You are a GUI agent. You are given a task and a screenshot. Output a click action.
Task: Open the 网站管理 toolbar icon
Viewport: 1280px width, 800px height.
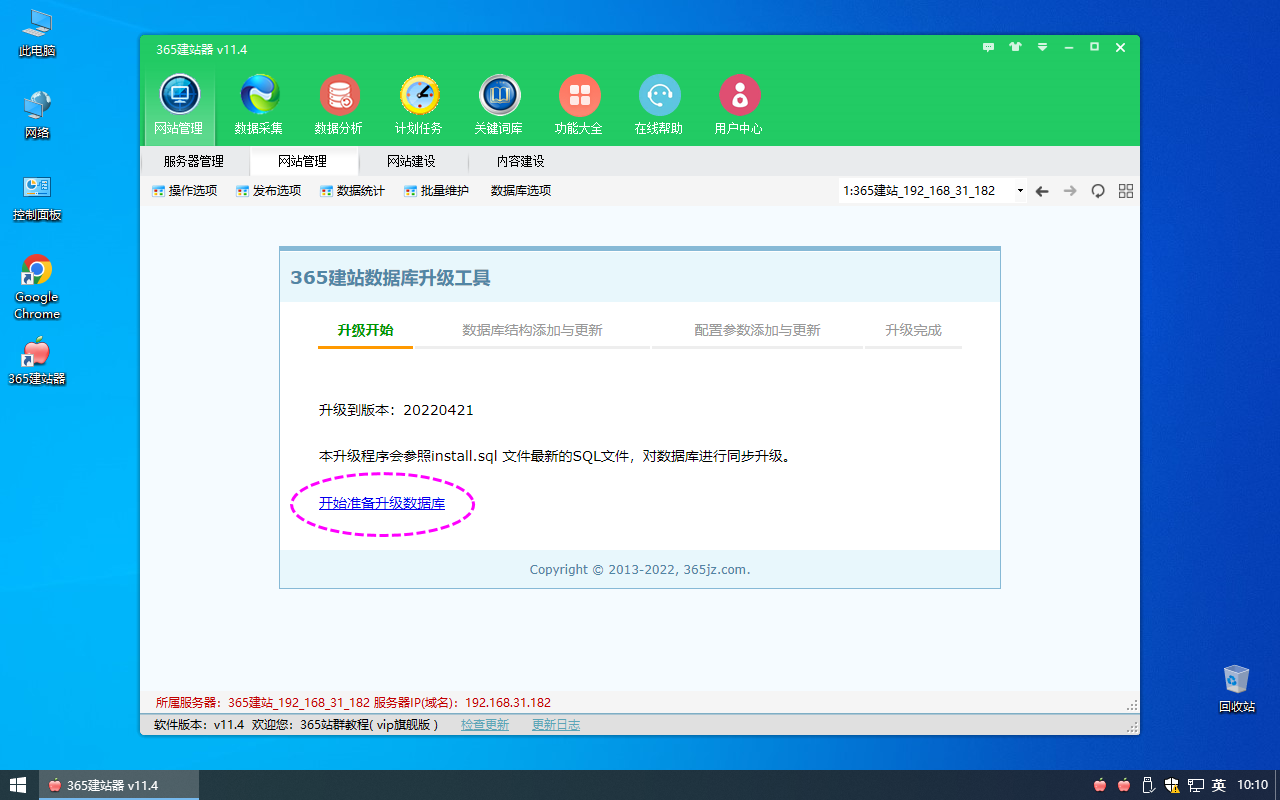(179, 105)
